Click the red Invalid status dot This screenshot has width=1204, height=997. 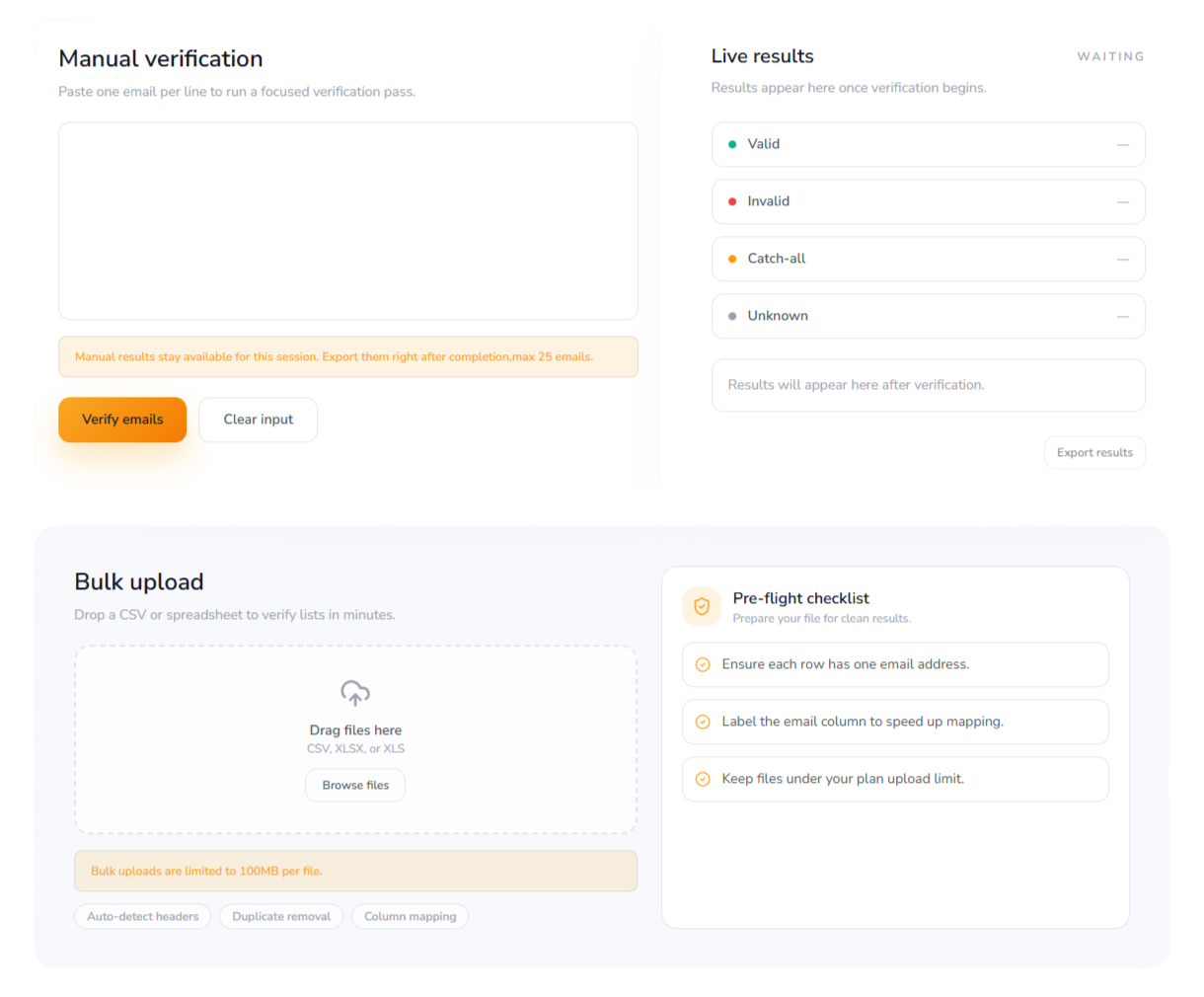tap(732, 201)
